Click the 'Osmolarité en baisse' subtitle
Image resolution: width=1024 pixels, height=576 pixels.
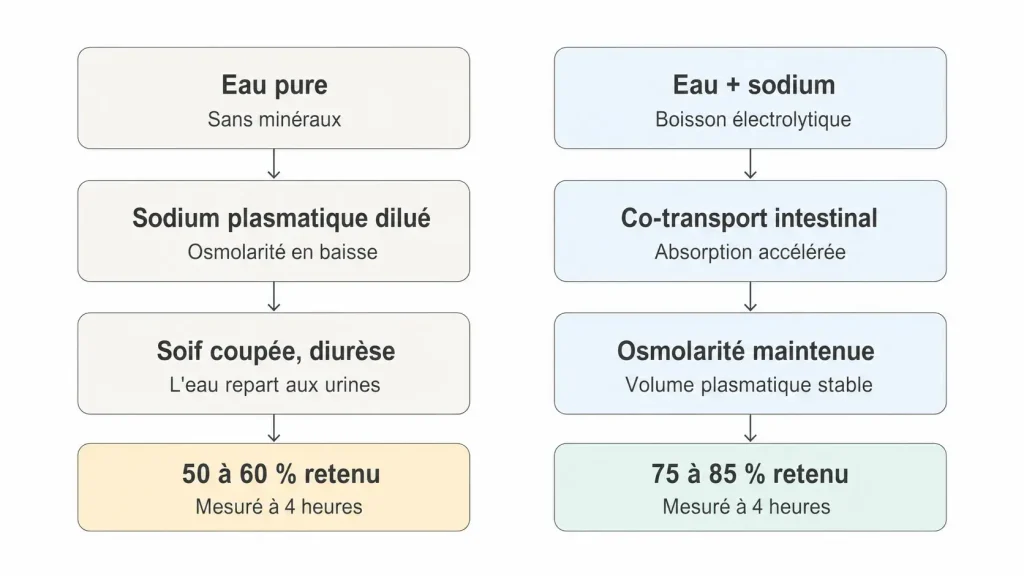(282, 252)
